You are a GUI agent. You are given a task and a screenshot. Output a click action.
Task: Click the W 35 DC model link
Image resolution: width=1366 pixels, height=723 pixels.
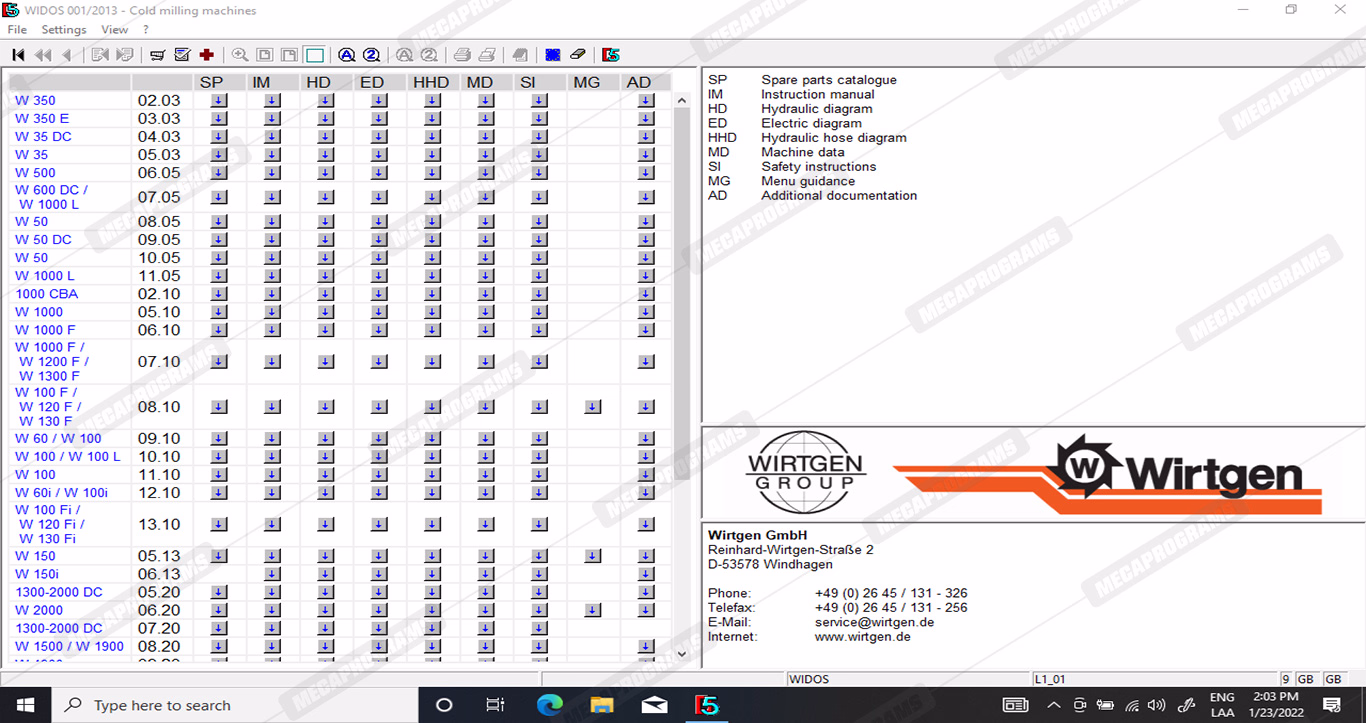tap(43, 137)
